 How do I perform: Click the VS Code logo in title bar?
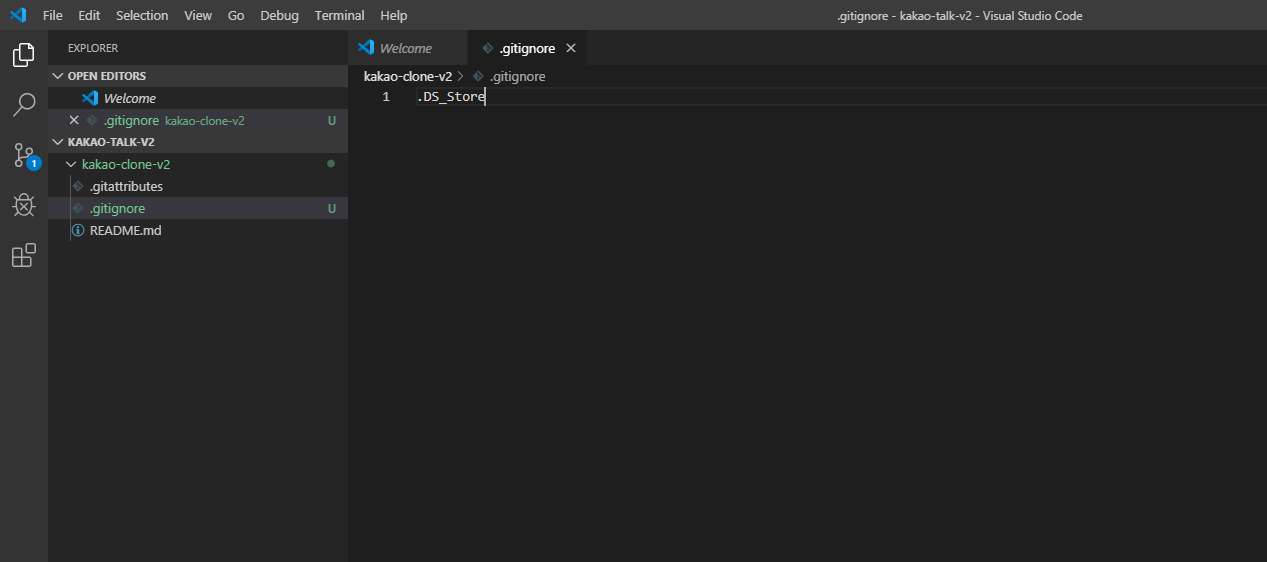click(18, 16)
